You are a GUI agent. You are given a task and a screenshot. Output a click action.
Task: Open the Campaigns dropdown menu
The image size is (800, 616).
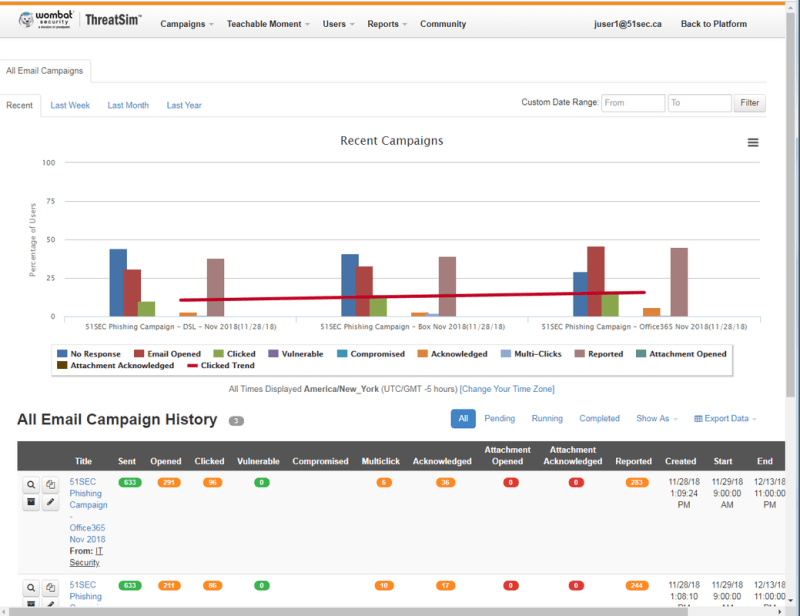(x=187, y=24)
